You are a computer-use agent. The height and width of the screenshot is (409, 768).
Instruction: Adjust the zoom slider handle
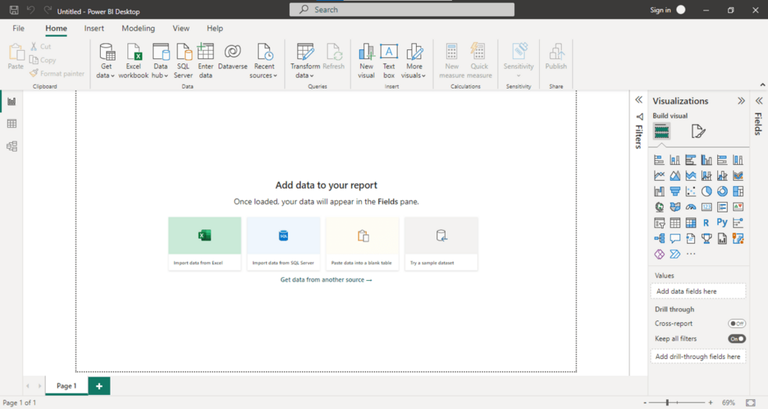(x=667, y=403)
